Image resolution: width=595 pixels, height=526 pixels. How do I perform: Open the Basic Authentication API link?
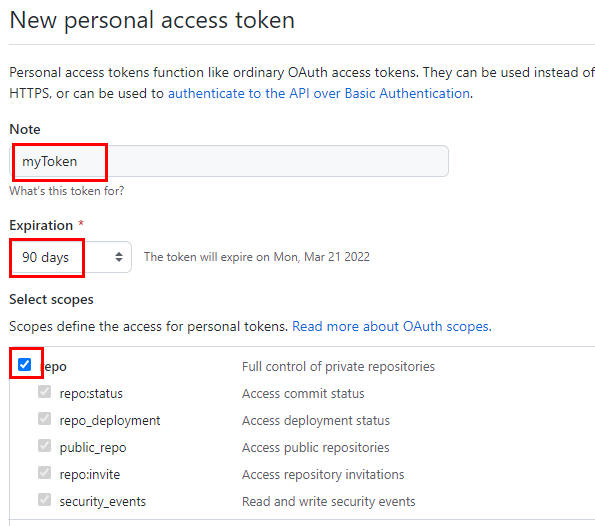(x=319, y=93)
